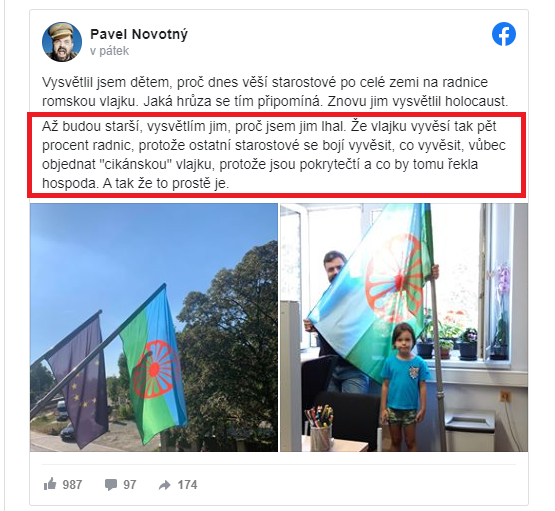Click the girl in the blue t-shirt

pos(404,386)
